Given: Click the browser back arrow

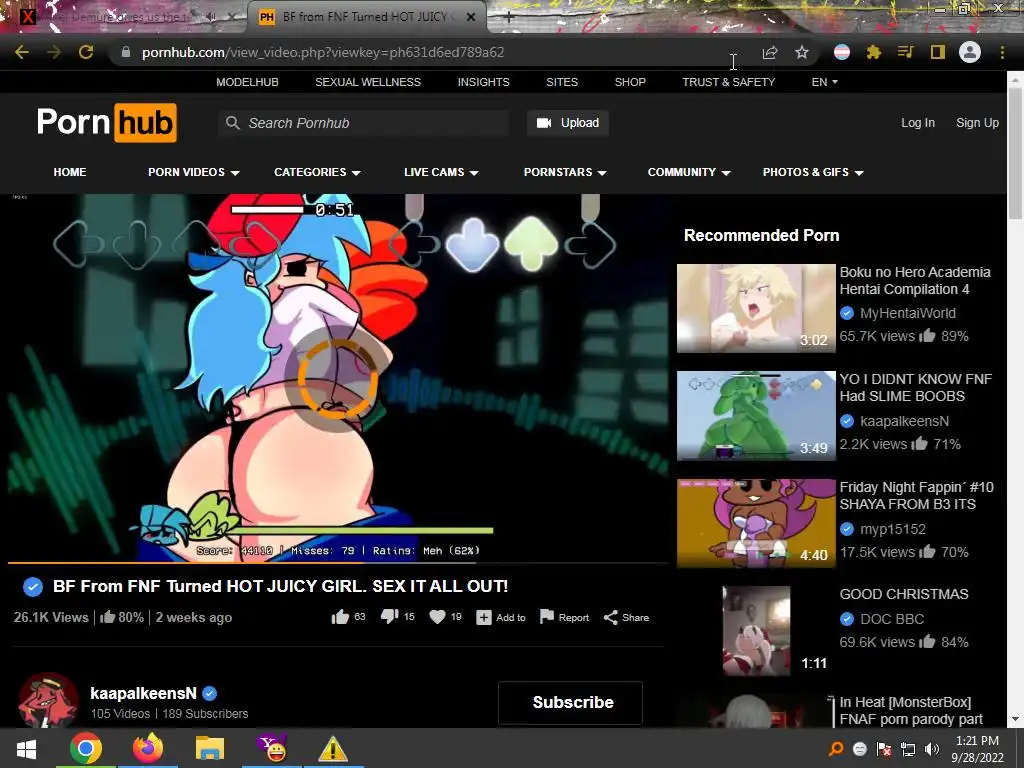Looking at the screenshot, I should point(22,52).
